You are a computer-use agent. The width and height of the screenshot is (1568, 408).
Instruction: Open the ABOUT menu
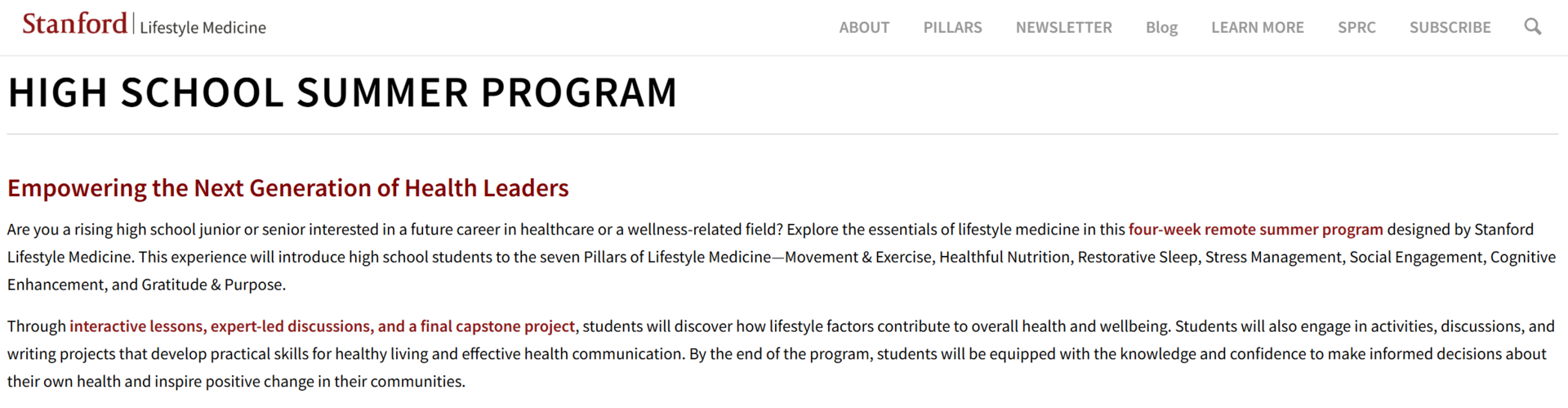click(864, 27)
